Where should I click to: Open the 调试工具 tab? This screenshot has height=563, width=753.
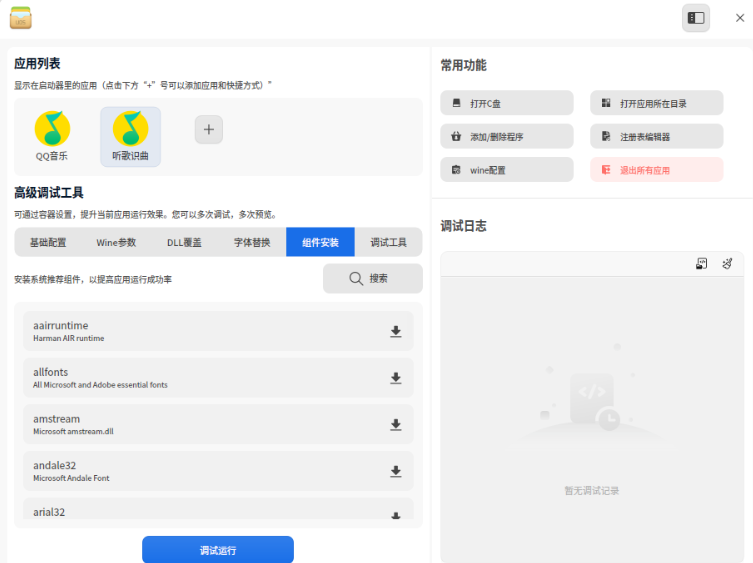pyautogui.click(x=389, y=243)
